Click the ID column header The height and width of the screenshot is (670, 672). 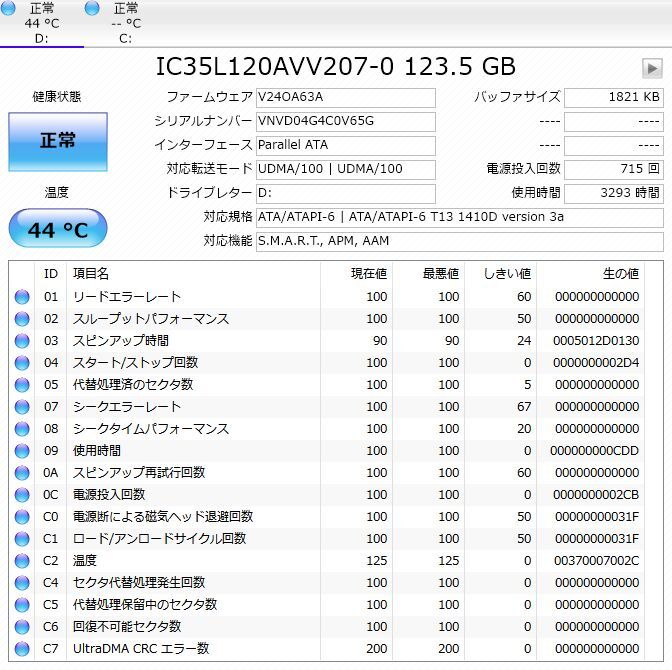pos(51,273)
